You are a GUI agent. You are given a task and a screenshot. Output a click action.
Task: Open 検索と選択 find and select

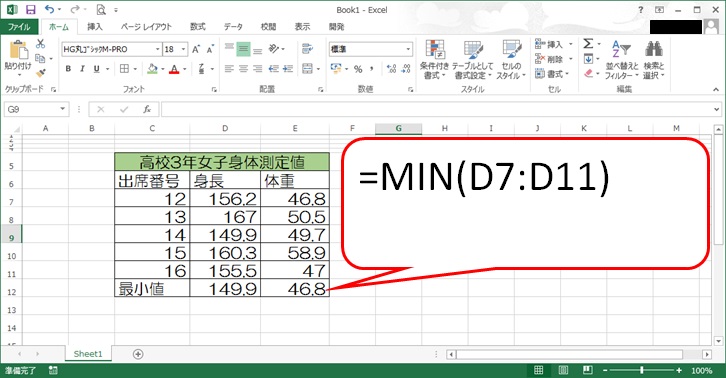[653, 59]
